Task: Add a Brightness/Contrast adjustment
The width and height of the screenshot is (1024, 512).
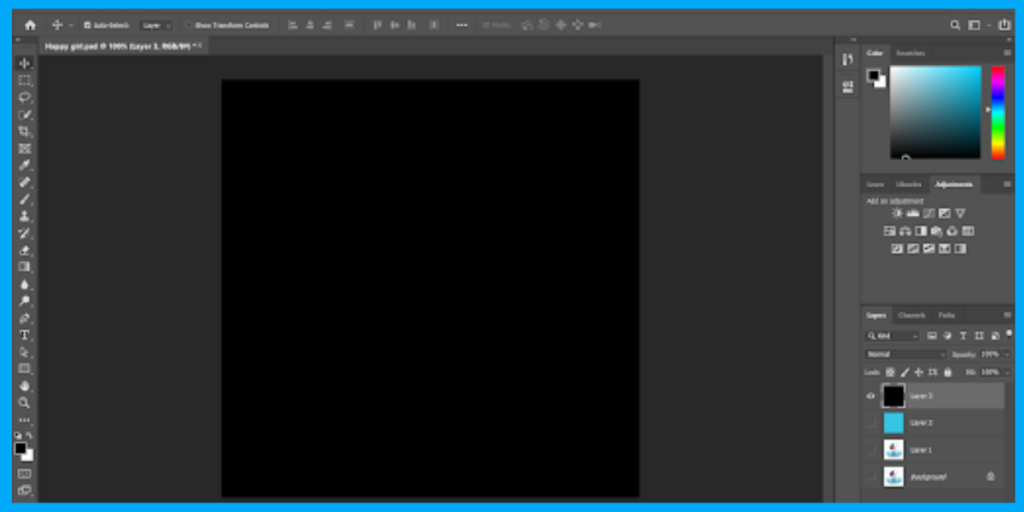Action: pyautogui.click(x=897, y=214)
